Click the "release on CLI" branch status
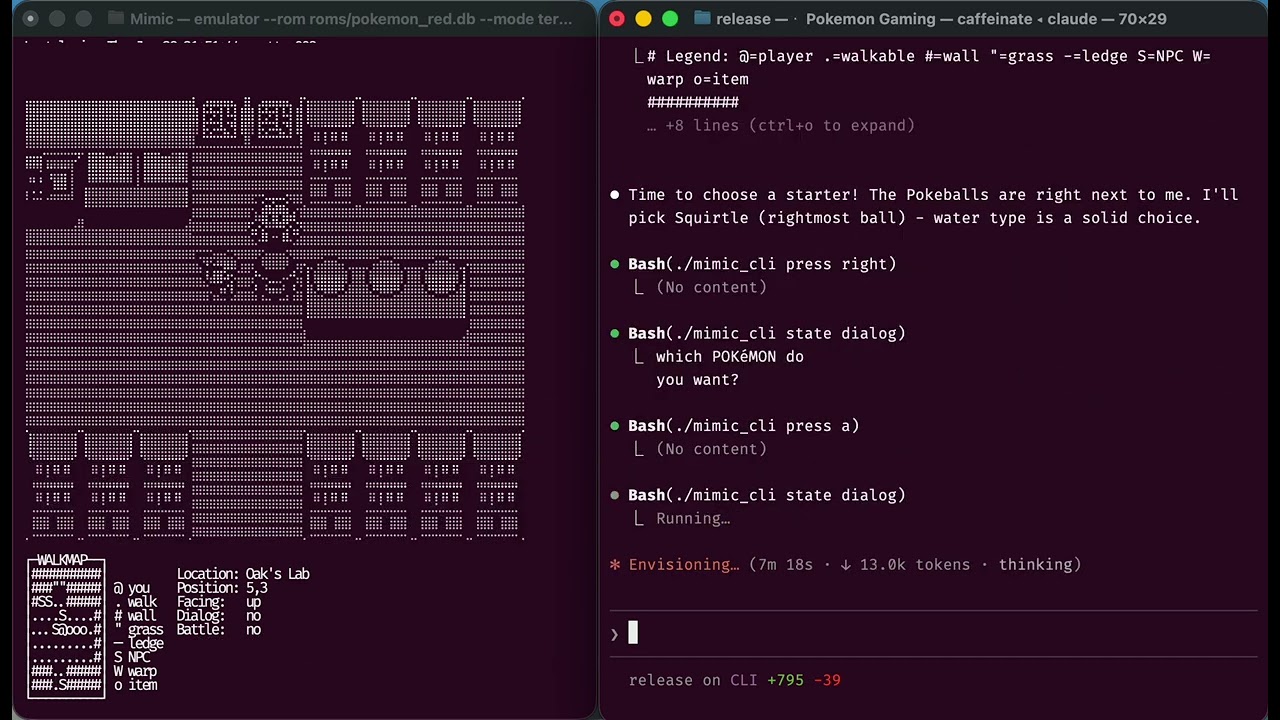Viewport: 1280px width, 720px height. (693, 680)
